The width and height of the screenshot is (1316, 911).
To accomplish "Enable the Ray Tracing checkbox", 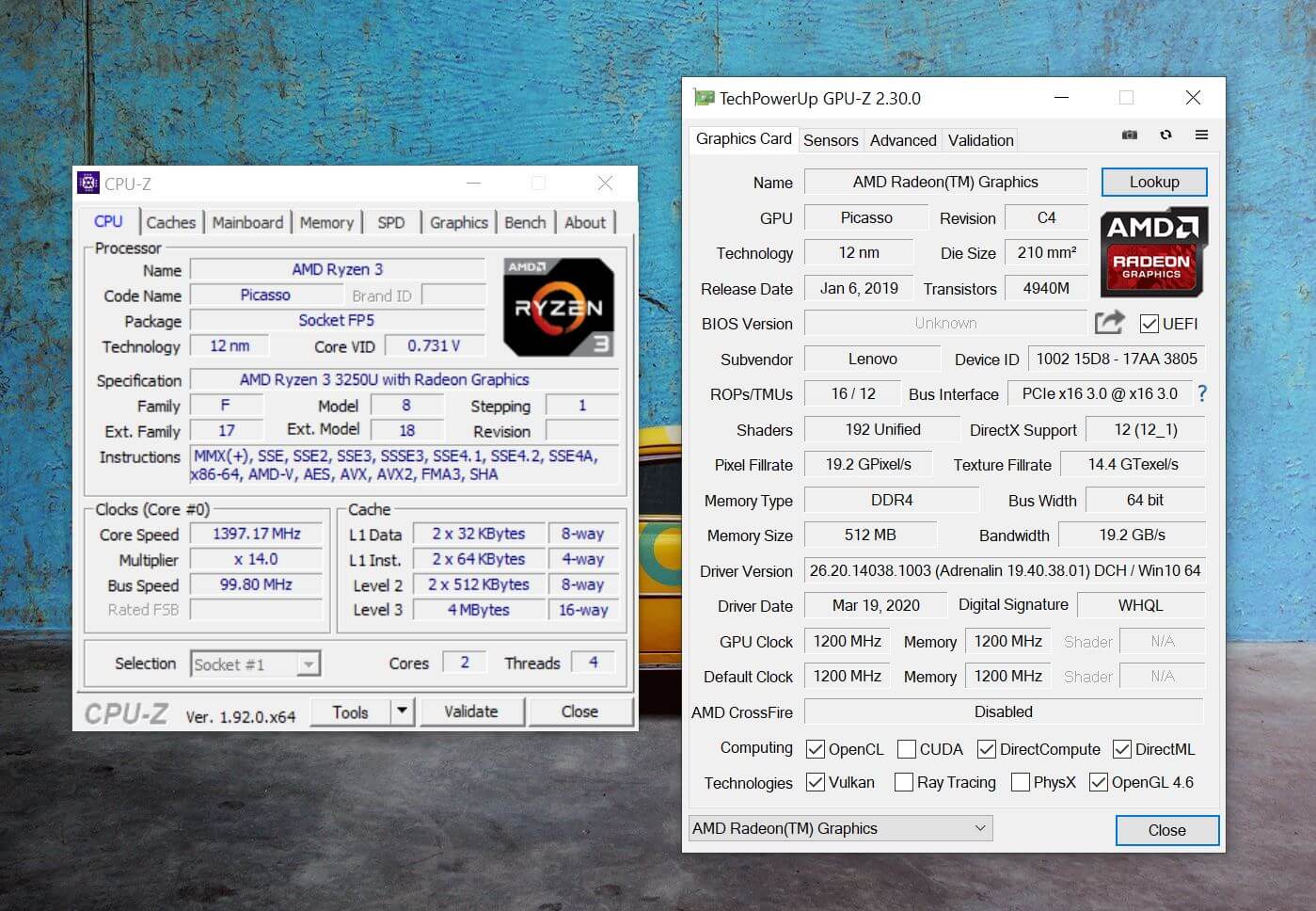I will point(904,782).
